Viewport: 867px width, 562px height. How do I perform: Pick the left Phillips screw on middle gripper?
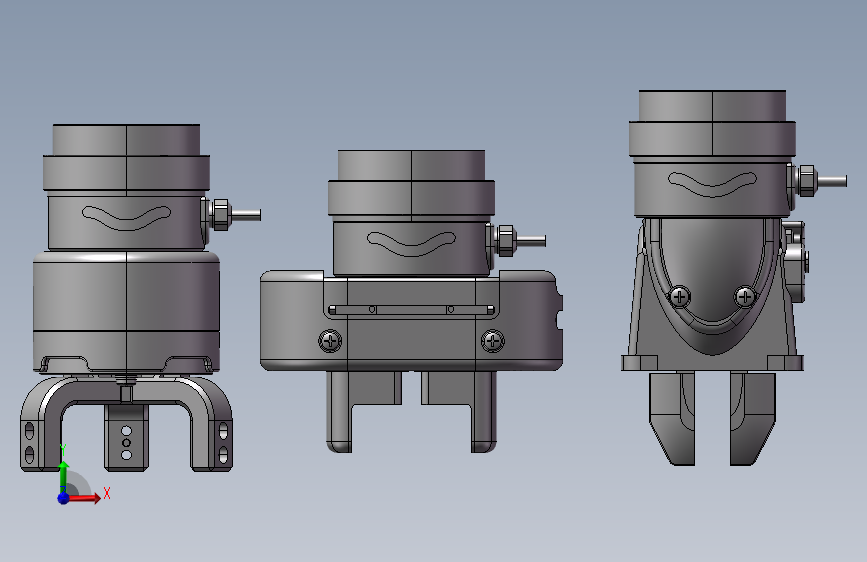coord(331,341)
